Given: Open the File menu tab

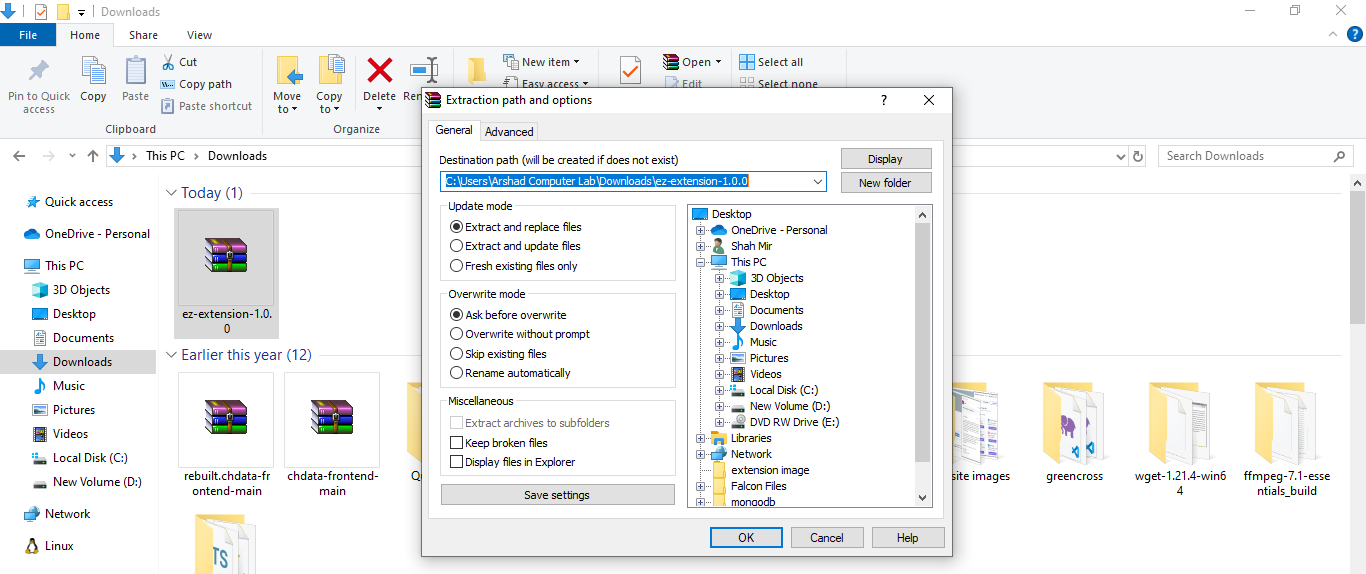Looking at the screenshot, I should (28, 35).
